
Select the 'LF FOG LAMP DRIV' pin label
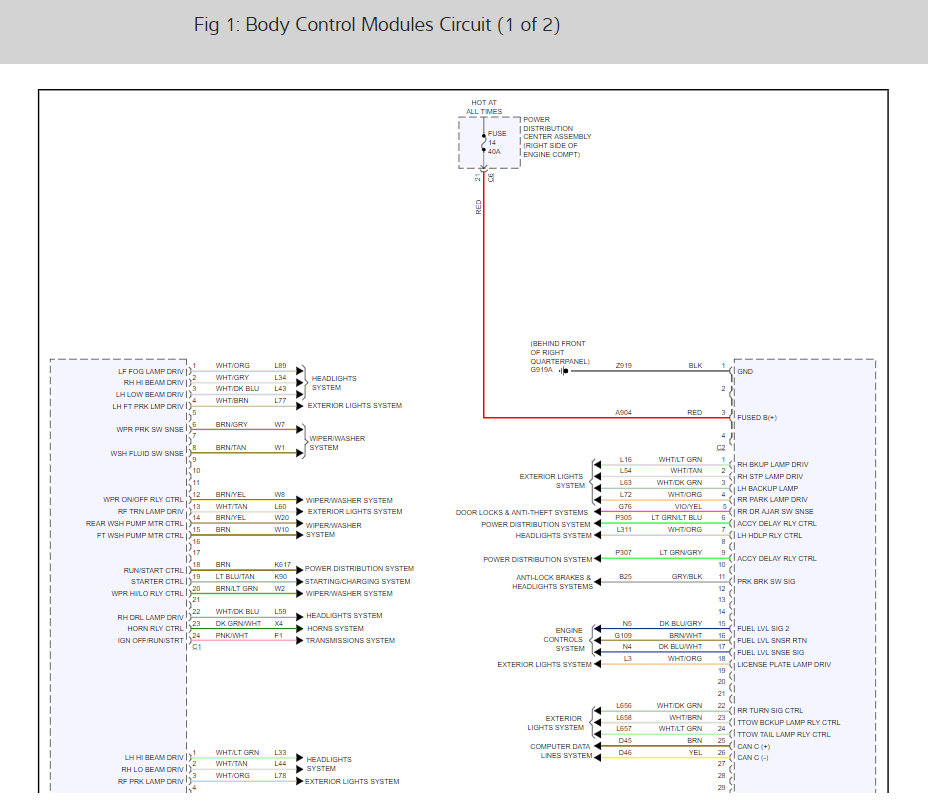coord(151,372)
